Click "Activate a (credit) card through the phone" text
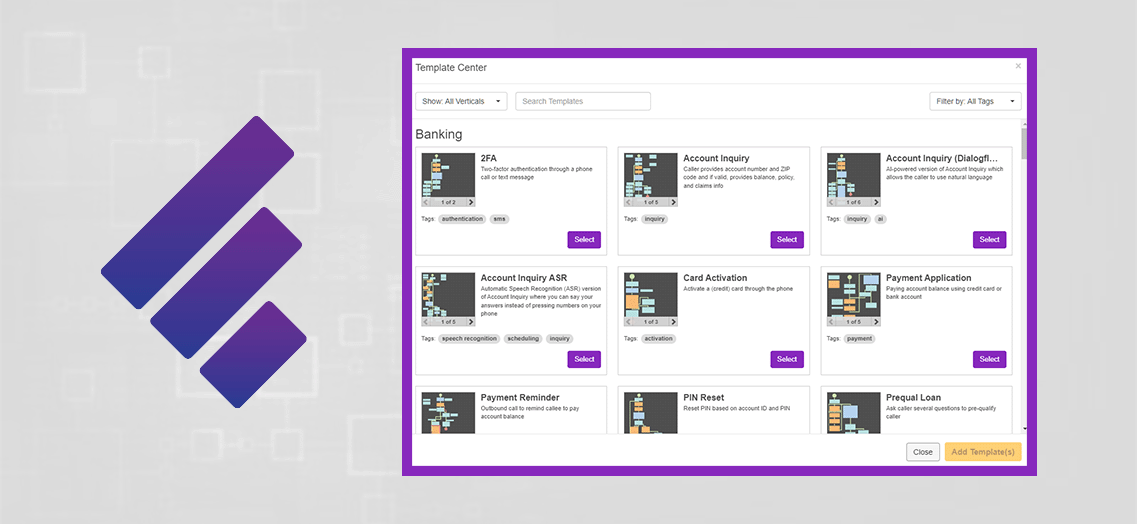1137x524 pixels. coord(738,288)
